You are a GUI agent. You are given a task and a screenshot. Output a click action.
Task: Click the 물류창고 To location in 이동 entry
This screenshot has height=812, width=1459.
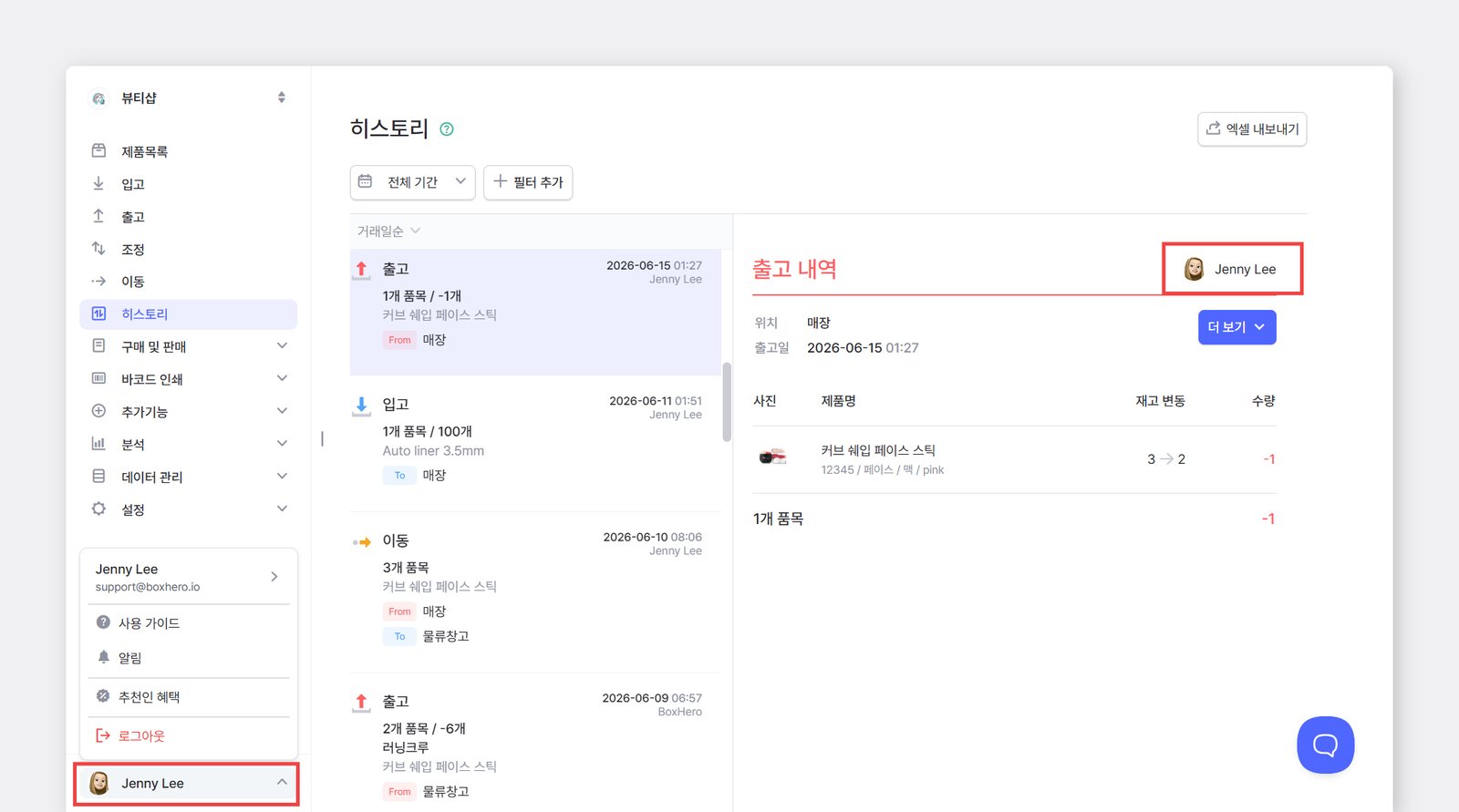[x=446, y=636]
